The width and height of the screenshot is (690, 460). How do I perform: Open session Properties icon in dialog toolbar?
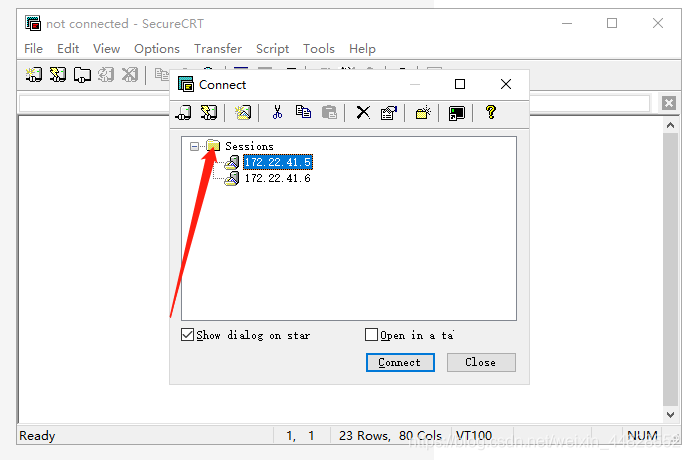pyautogui.click(x=389, y=113)
